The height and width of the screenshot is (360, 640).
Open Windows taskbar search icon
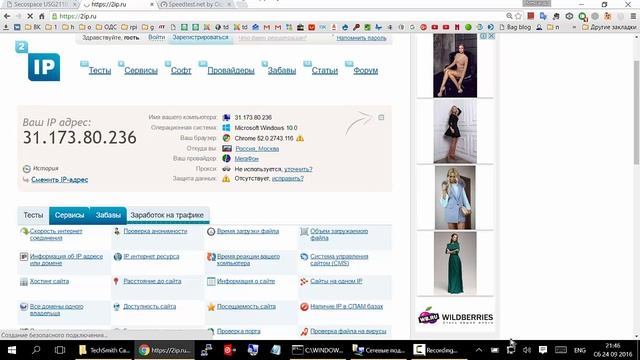coord(36,350)
